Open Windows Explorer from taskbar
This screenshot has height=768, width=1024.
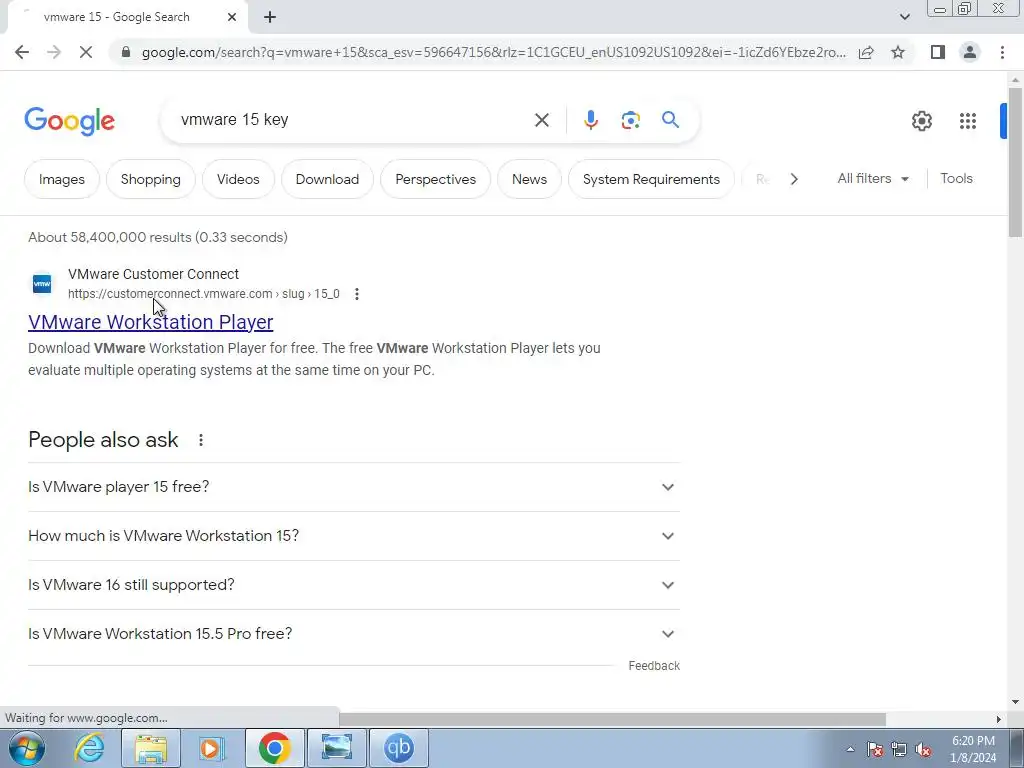click(151, 748)
